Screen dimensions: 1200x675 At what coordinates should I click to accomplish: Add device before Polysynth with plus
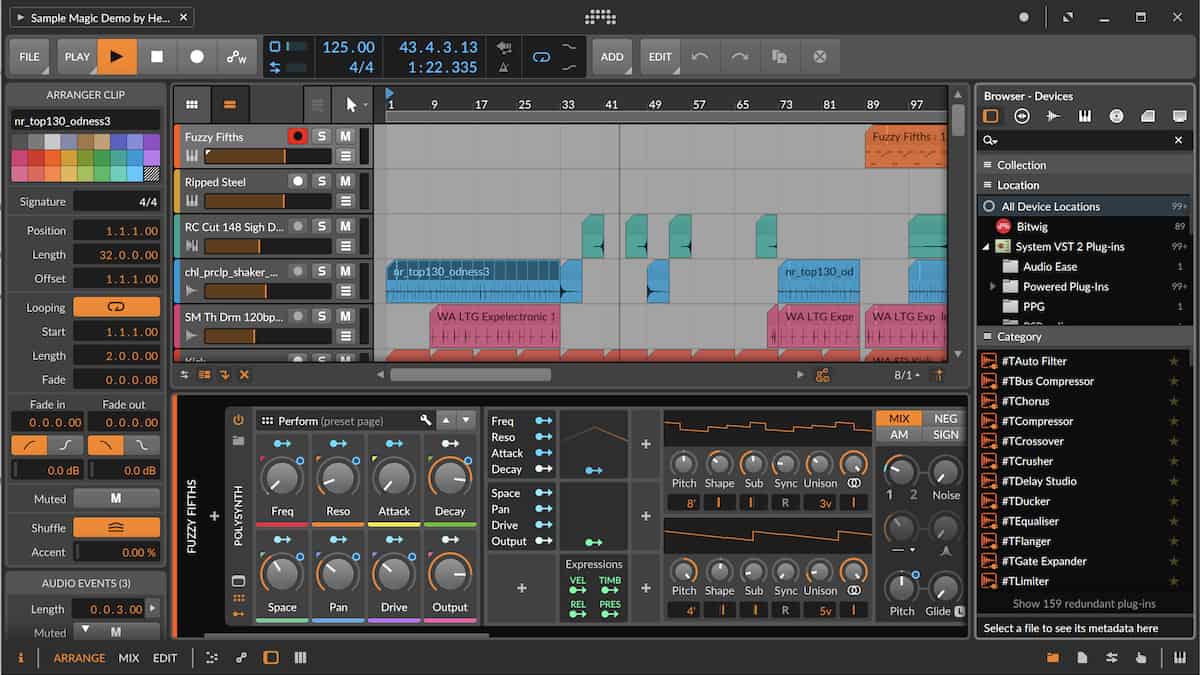(x=213, y=516)
